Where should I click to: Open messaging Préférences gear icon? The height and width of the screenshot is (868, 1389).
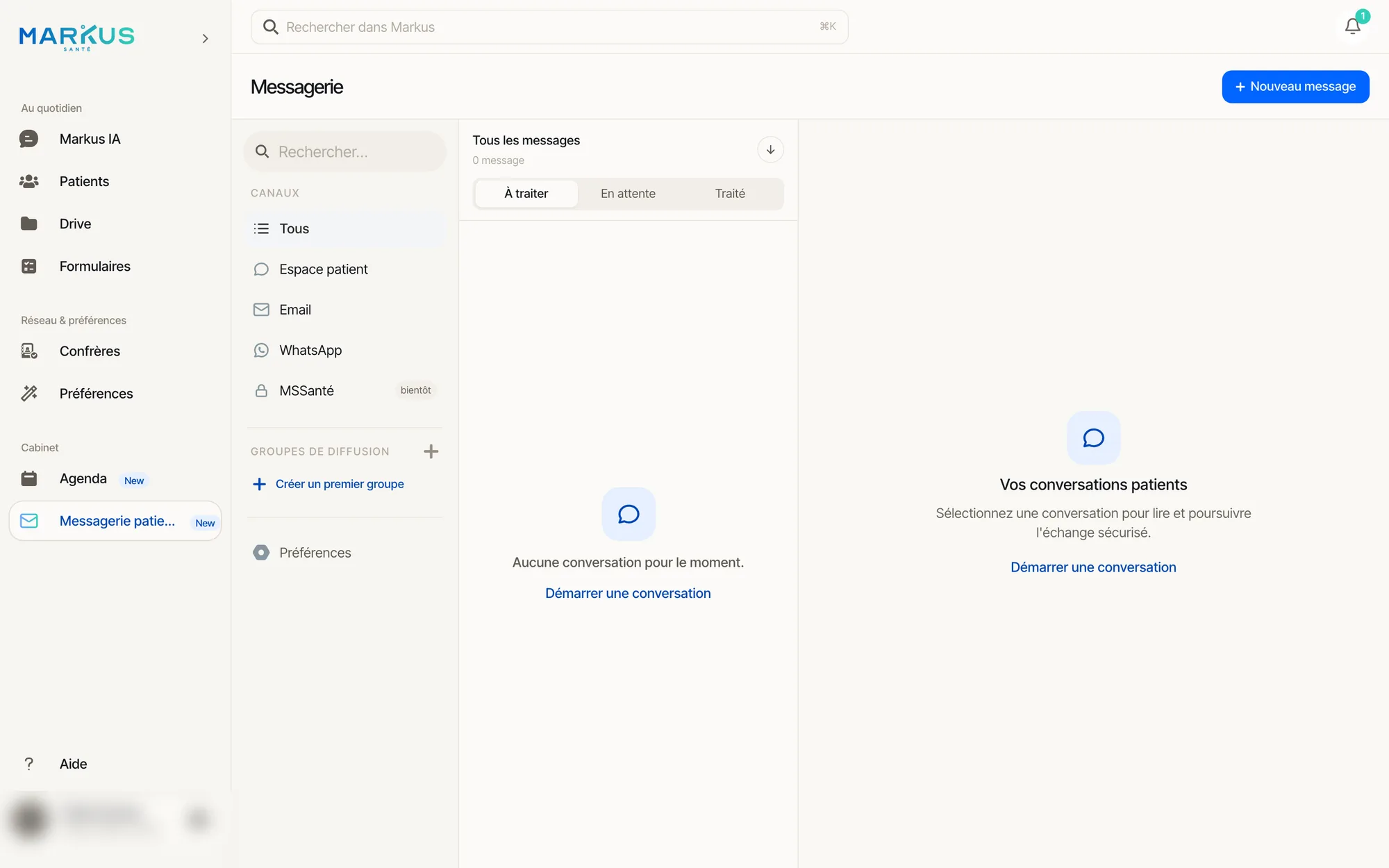(x=261, y=553)
